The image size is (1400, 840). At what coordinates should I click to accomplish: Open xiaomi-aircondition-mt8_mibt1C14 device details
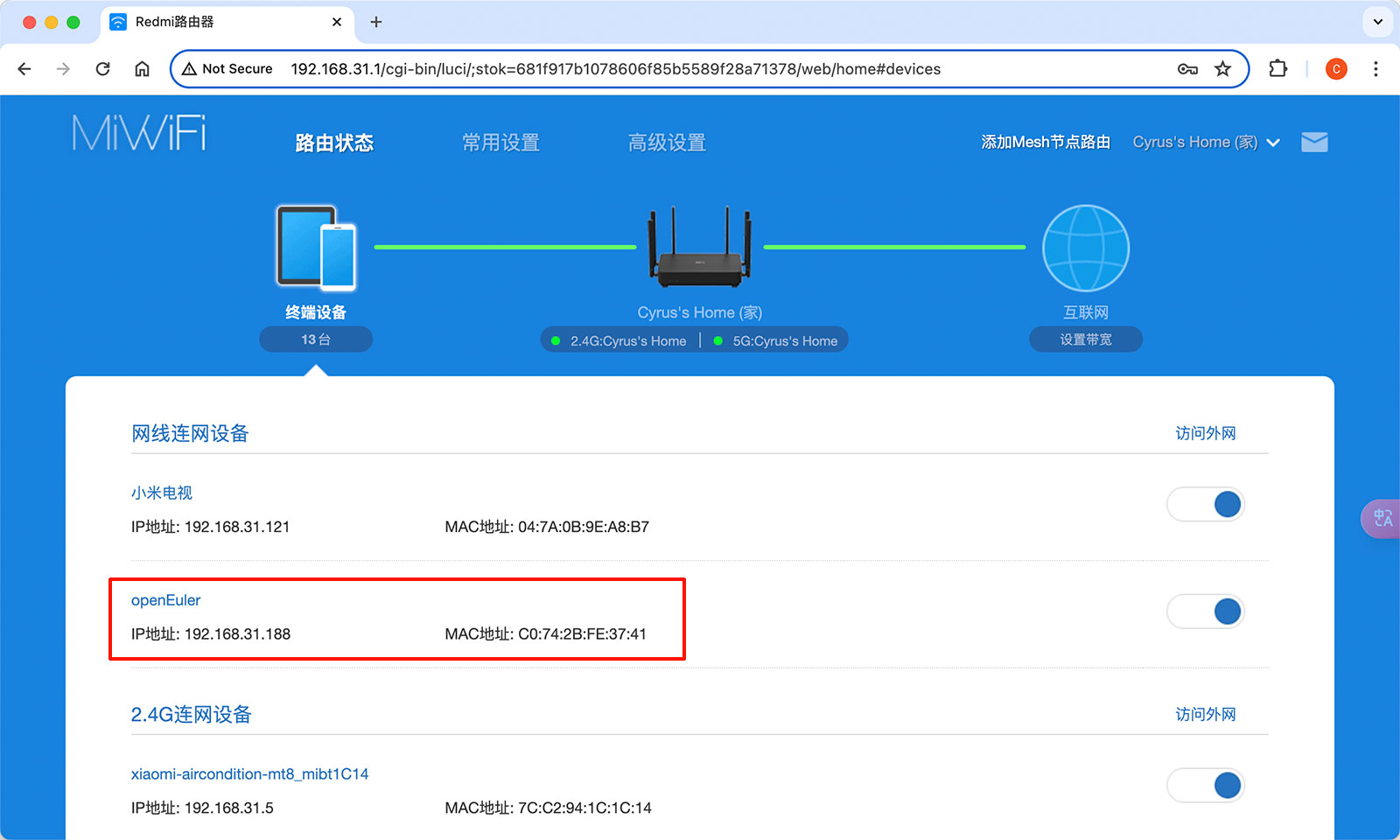[x=249, y=774]
